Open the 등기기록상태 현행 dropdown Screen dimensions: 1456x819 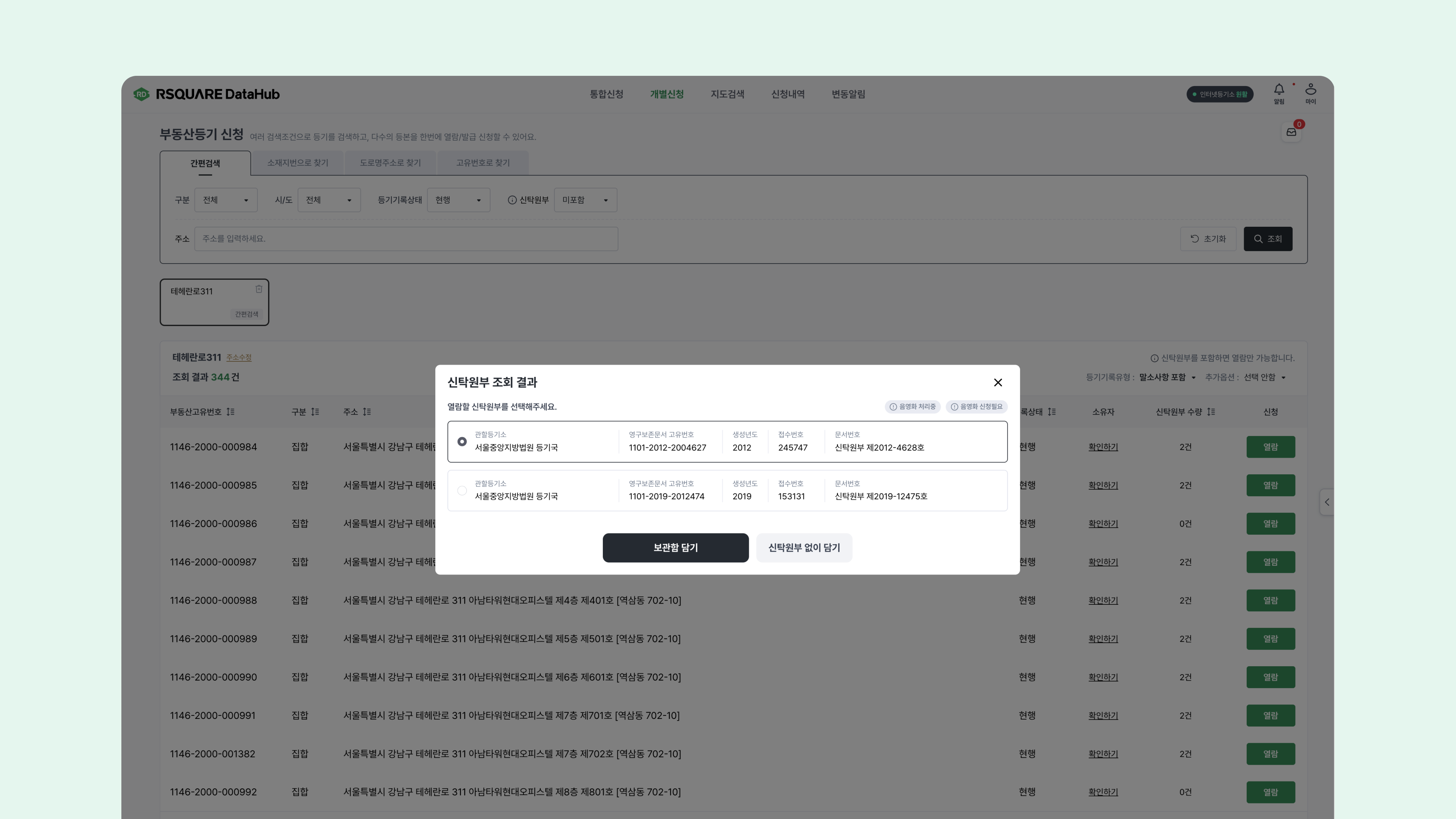pos(458,200)
